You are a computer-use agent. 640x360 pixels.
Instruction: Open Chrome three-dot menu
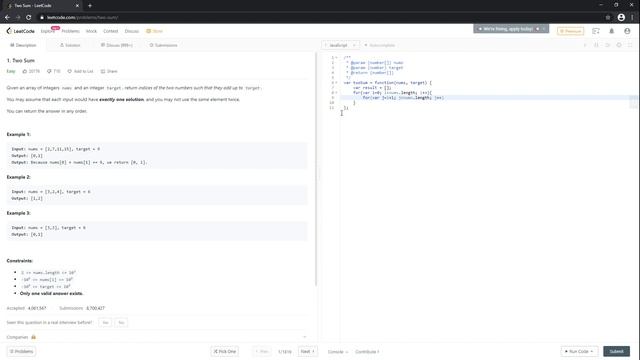pyautogui.click(x=633, y=18)
